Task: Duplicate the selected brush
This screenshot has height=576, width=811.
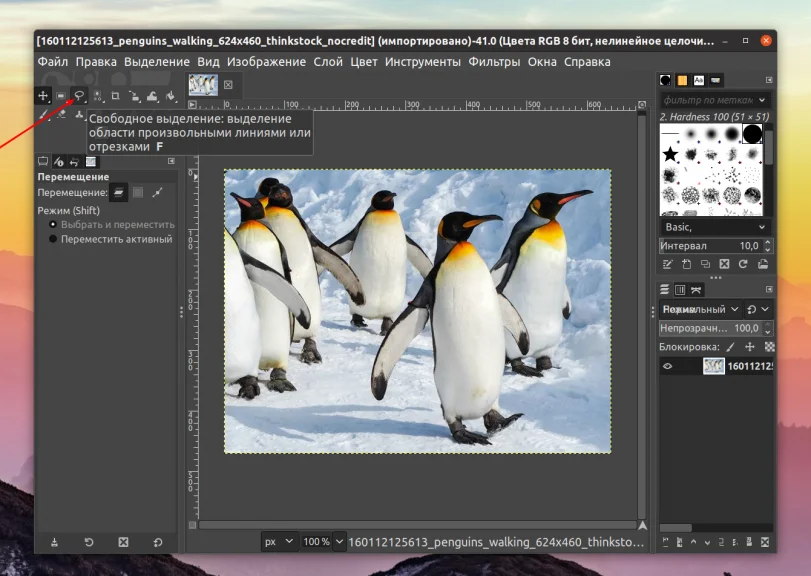Action: coord(706,264)
